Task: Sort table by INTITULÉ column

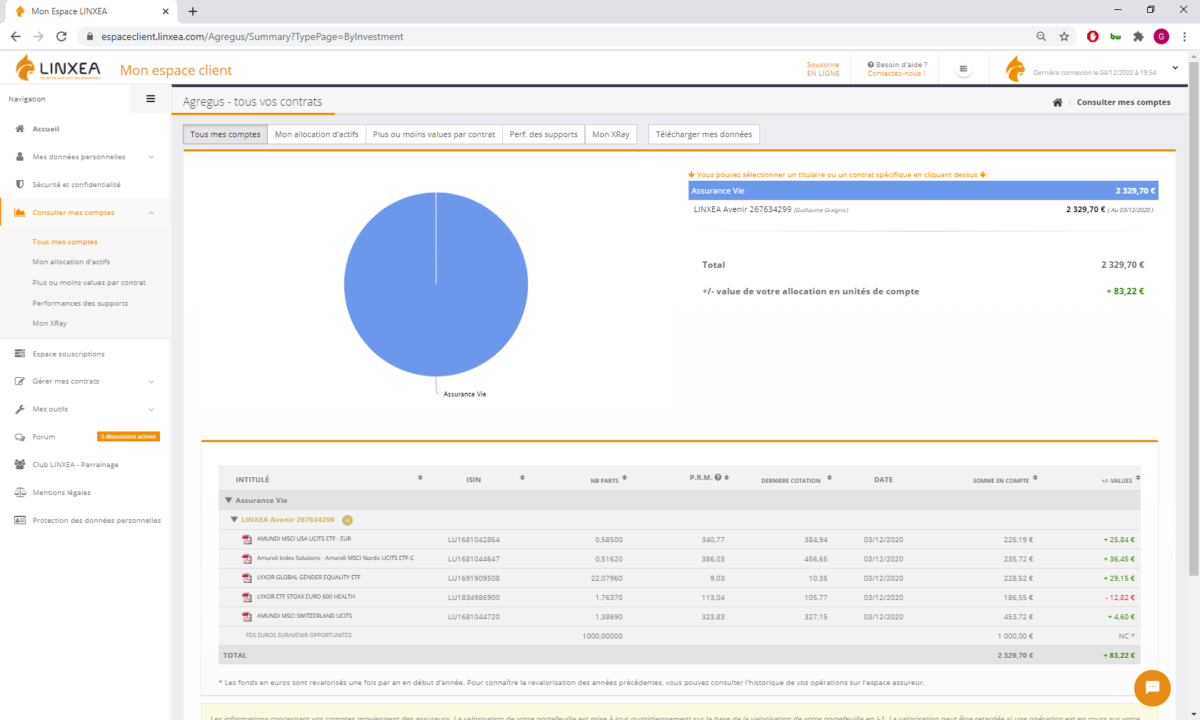Action: (420, 479)
